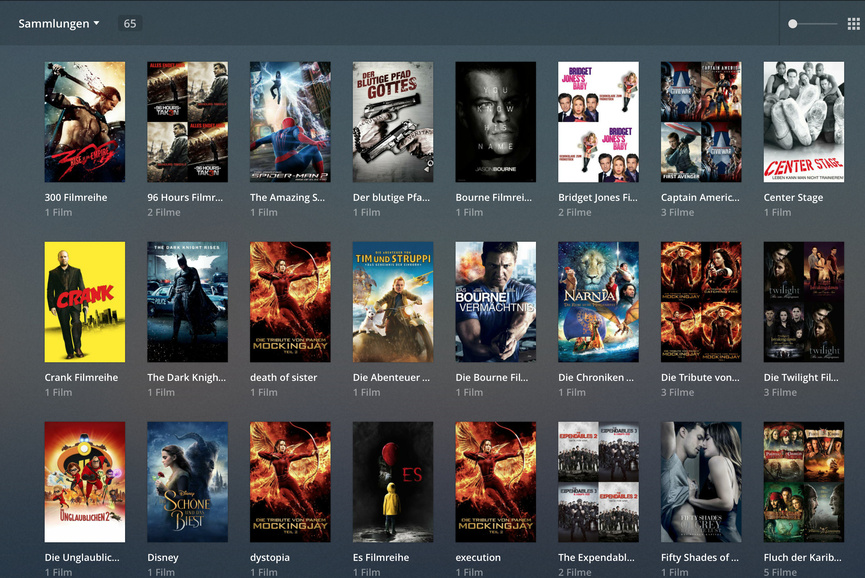
Task: Open the Tim und Struppi poster
Action: (393, 302)
